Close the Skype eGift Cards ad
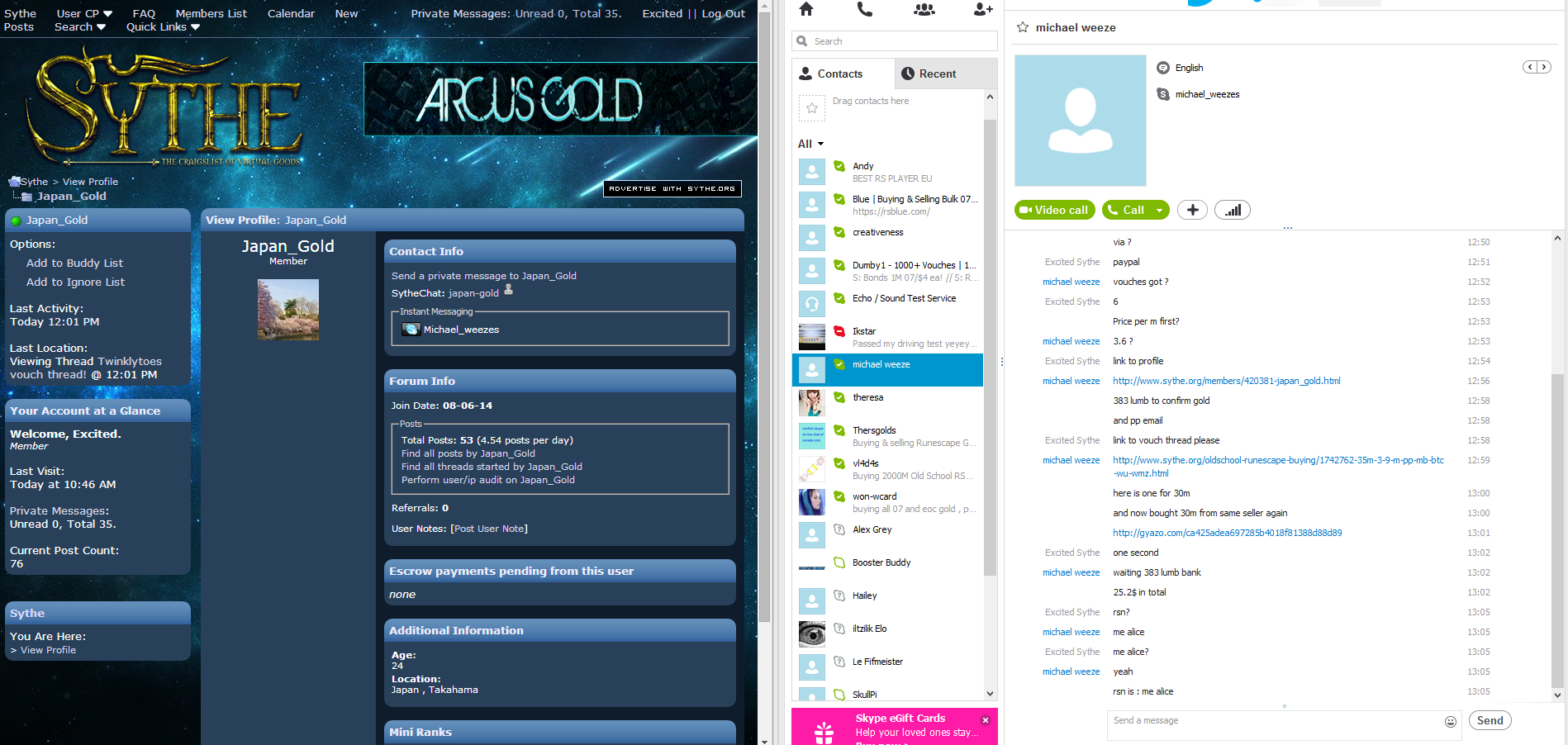This screenshot has height=745, width=1568. pos(986,720)
